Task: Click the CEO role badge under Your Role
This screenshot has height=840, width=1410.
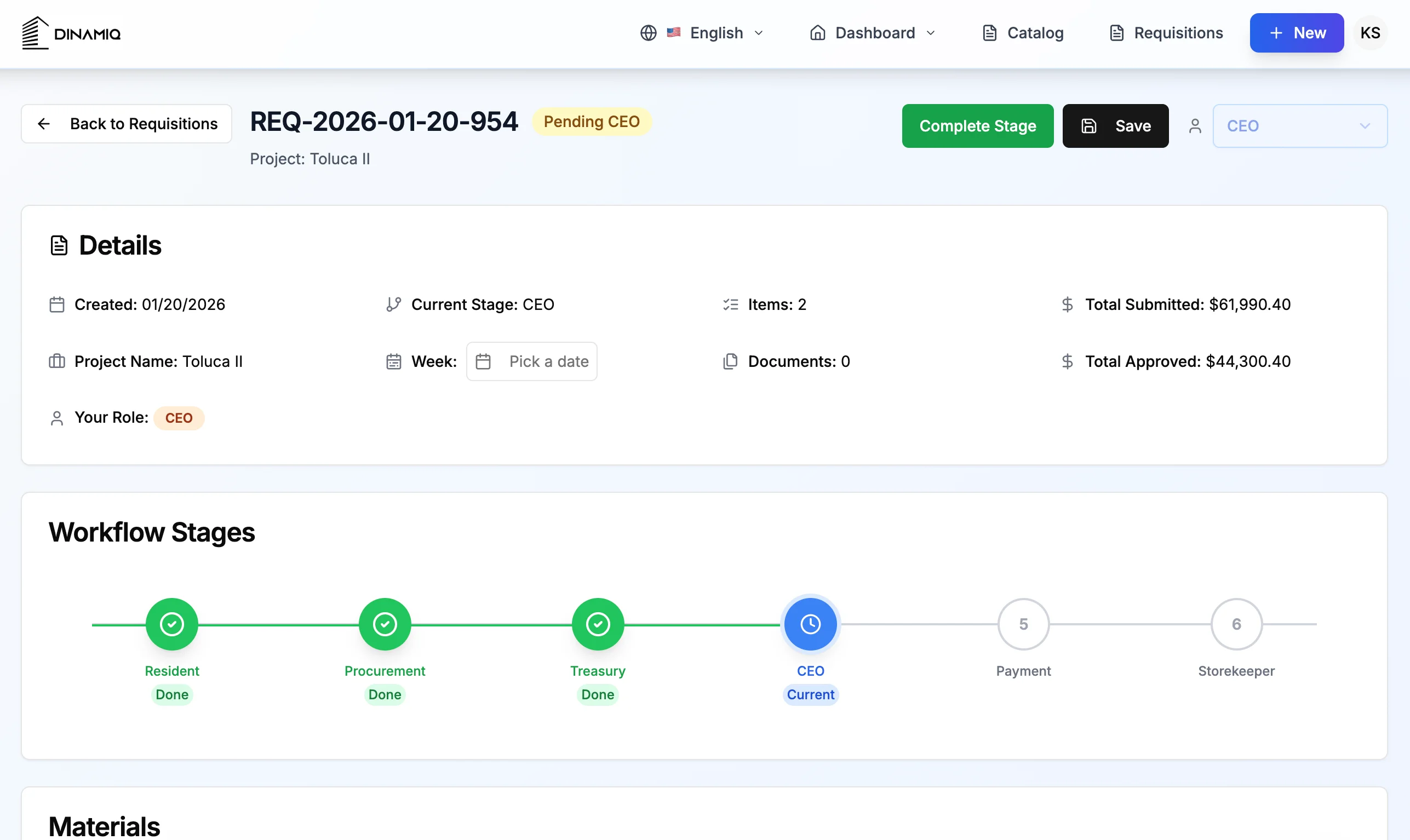Action: point(179,418)
